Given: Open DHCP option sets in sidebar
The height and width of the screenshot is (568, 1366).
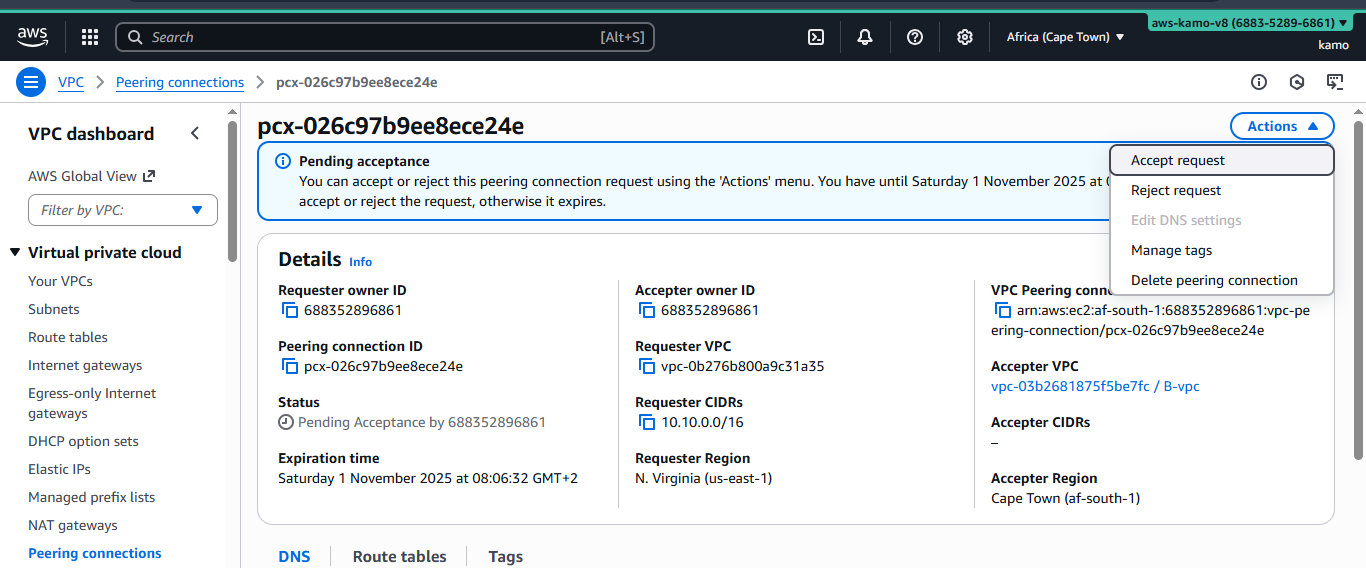Looking at the screenshot, I should coord(83,441).
